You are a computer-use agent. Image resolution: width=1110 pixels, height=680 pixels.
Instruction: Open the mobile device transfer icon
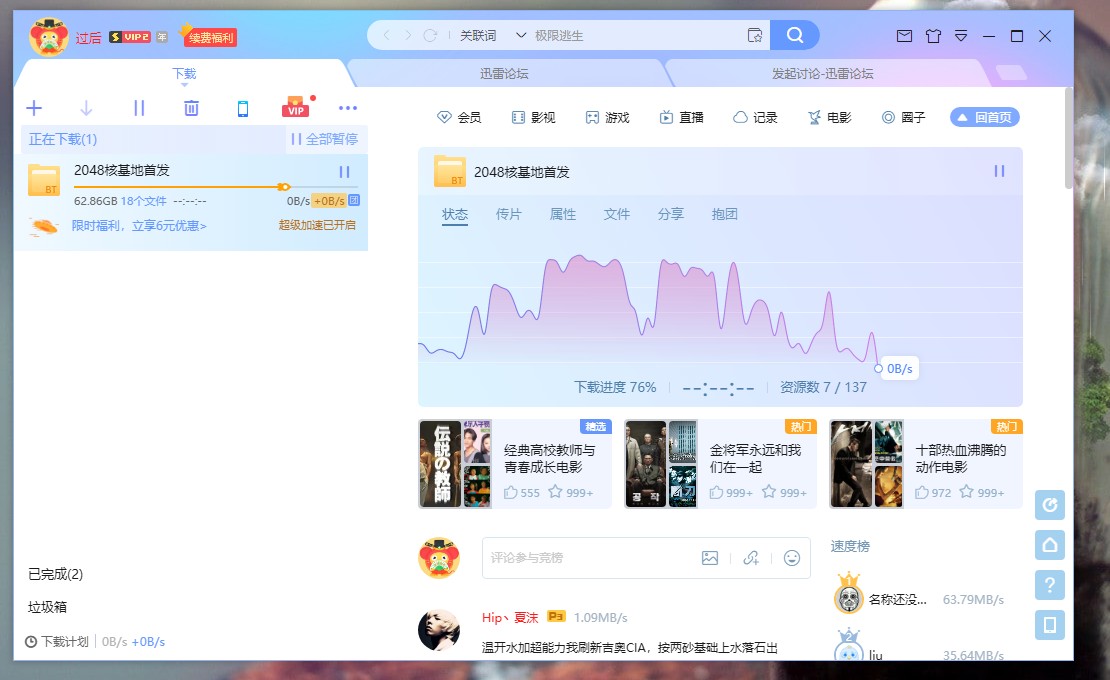point(243,107)
